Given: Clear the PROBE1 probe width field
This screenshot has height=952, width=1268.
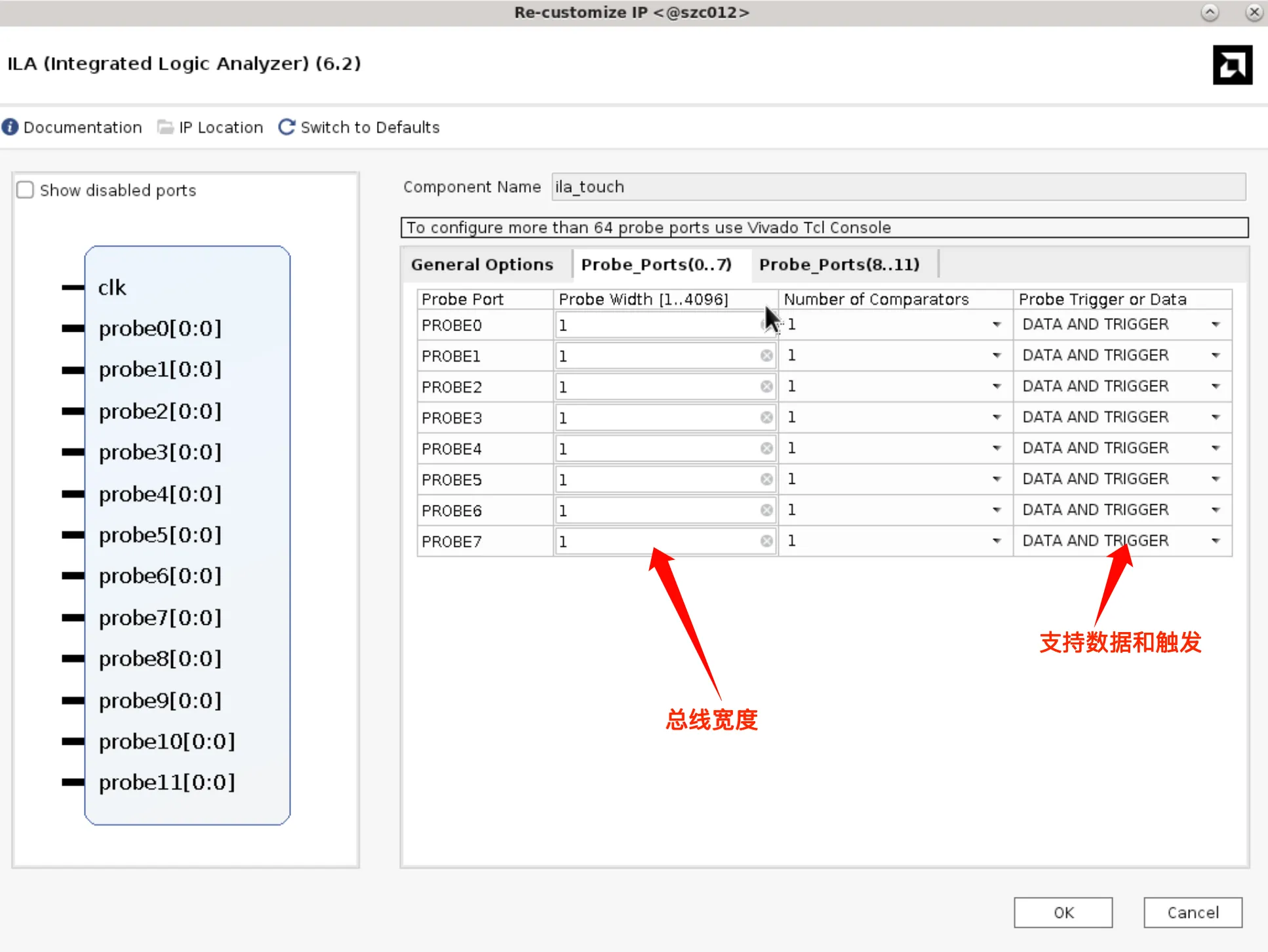Looking at the screenshot, I should pyautogui.click(x=765, y=355).
